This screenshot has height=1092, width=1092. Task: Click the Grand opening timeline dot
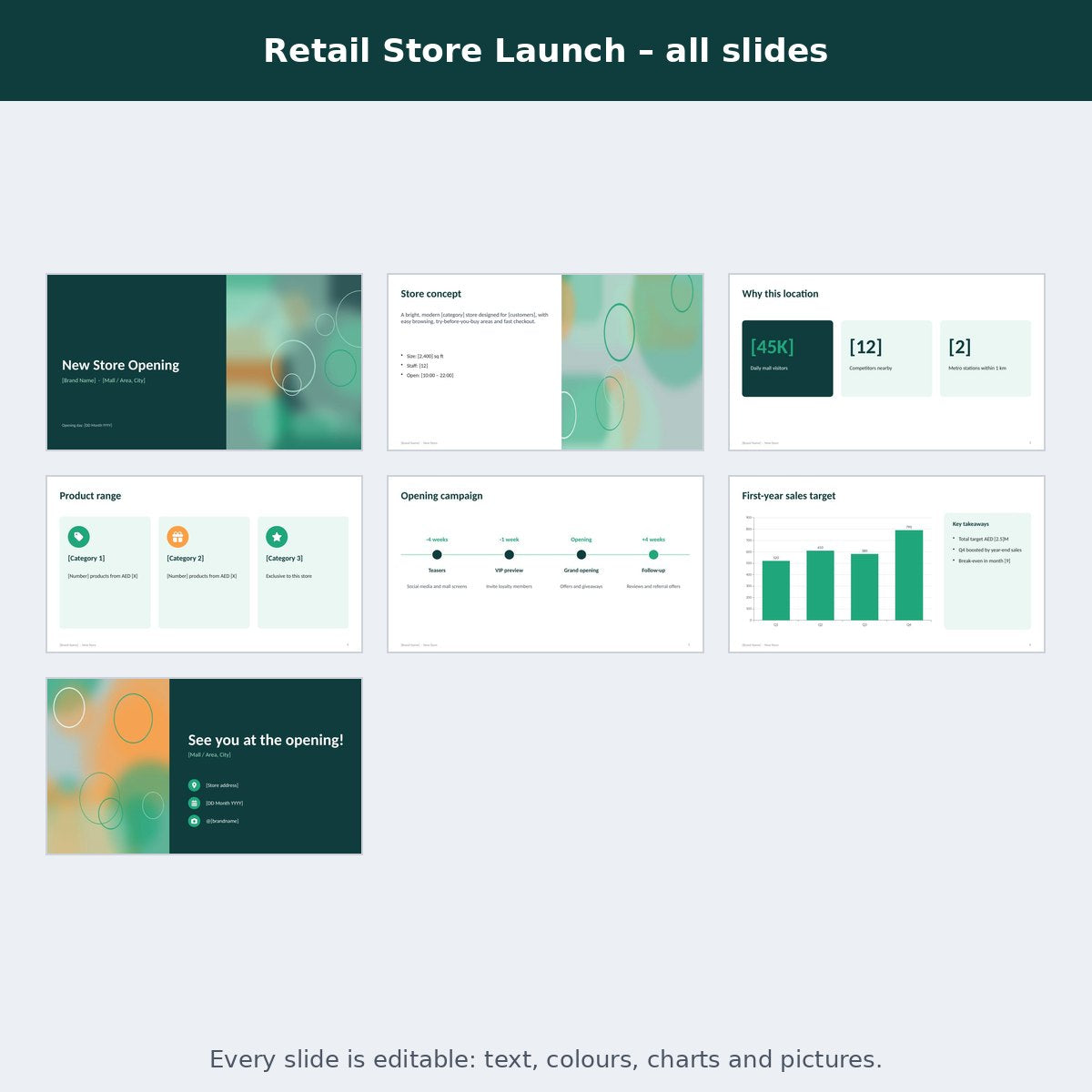[581, 555]
